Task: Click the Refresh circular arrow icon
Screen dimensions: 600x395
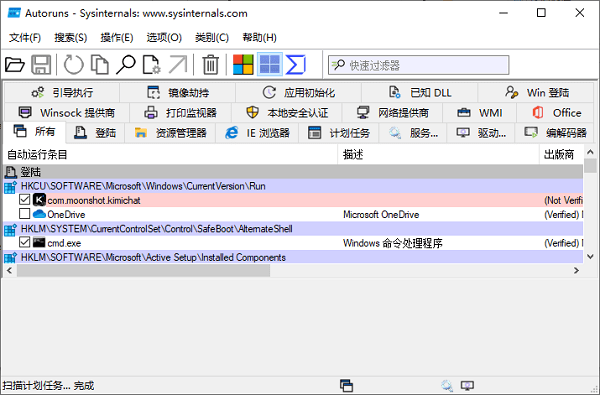Action: (x=73, y=64)
